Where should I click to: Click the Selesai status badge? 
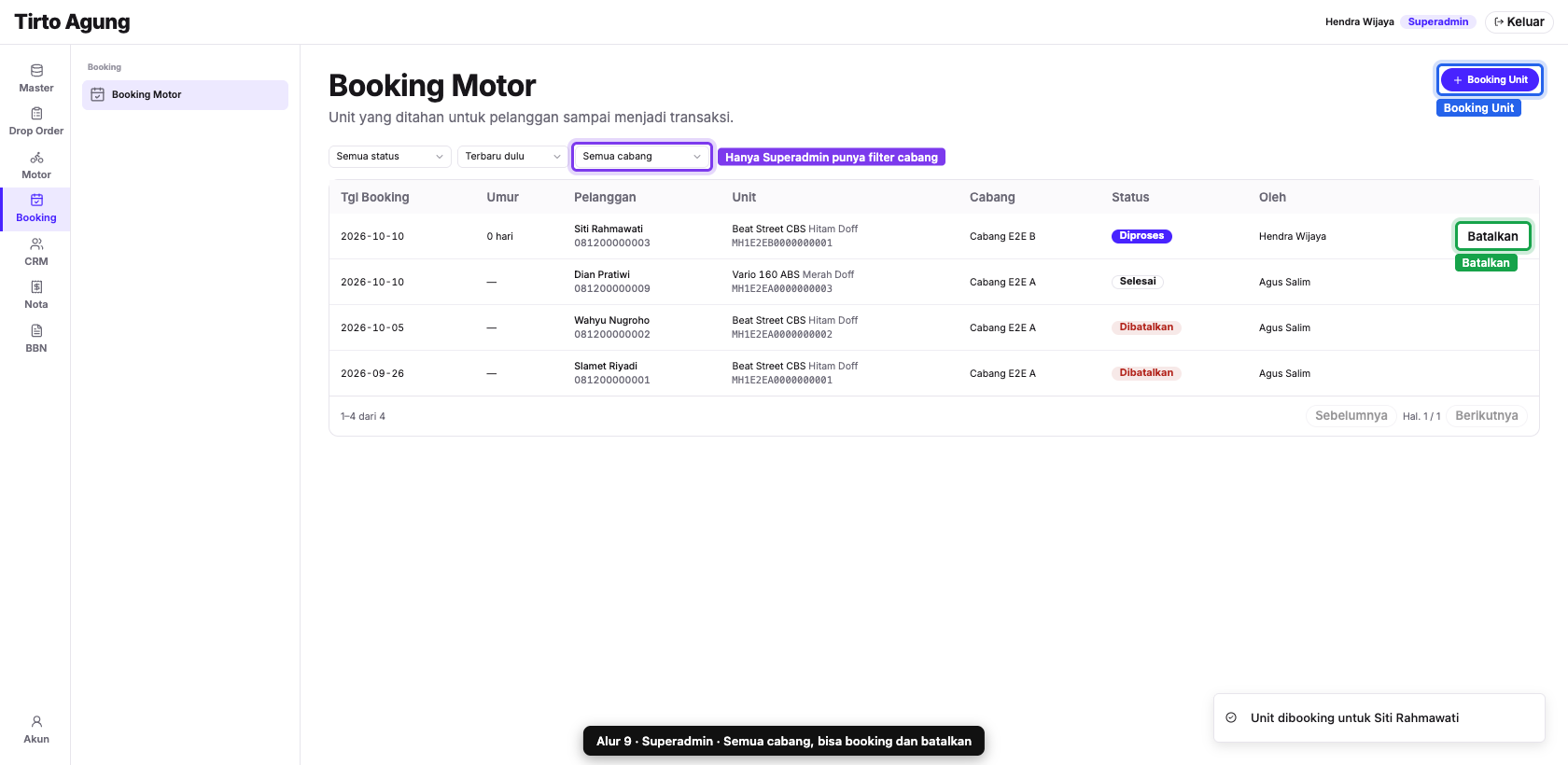pos(1138,282)
